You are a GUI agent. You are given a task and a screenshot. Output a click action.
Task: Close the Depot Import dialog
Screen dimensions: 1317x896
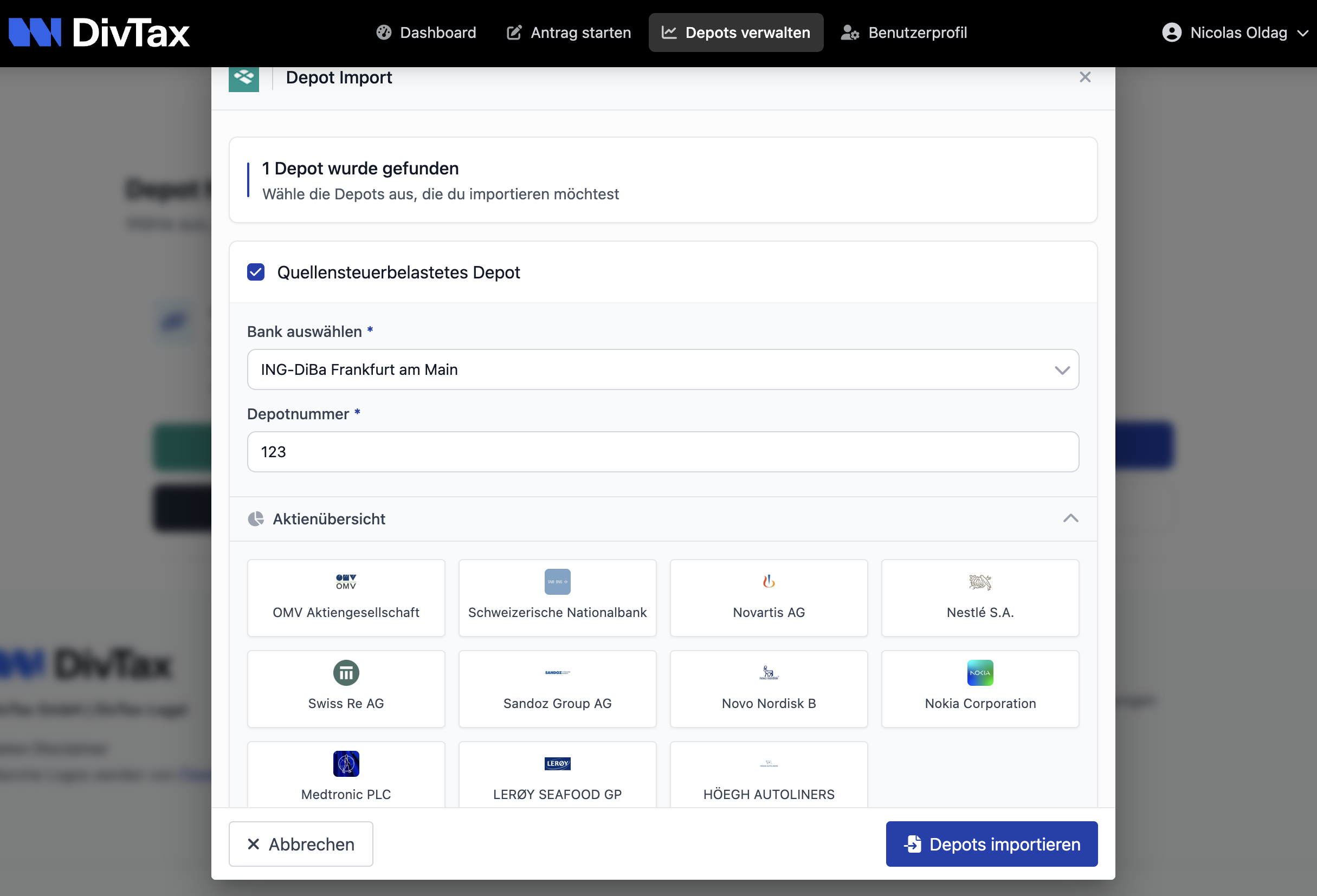pyautogui.click(x=1084, y=77)
